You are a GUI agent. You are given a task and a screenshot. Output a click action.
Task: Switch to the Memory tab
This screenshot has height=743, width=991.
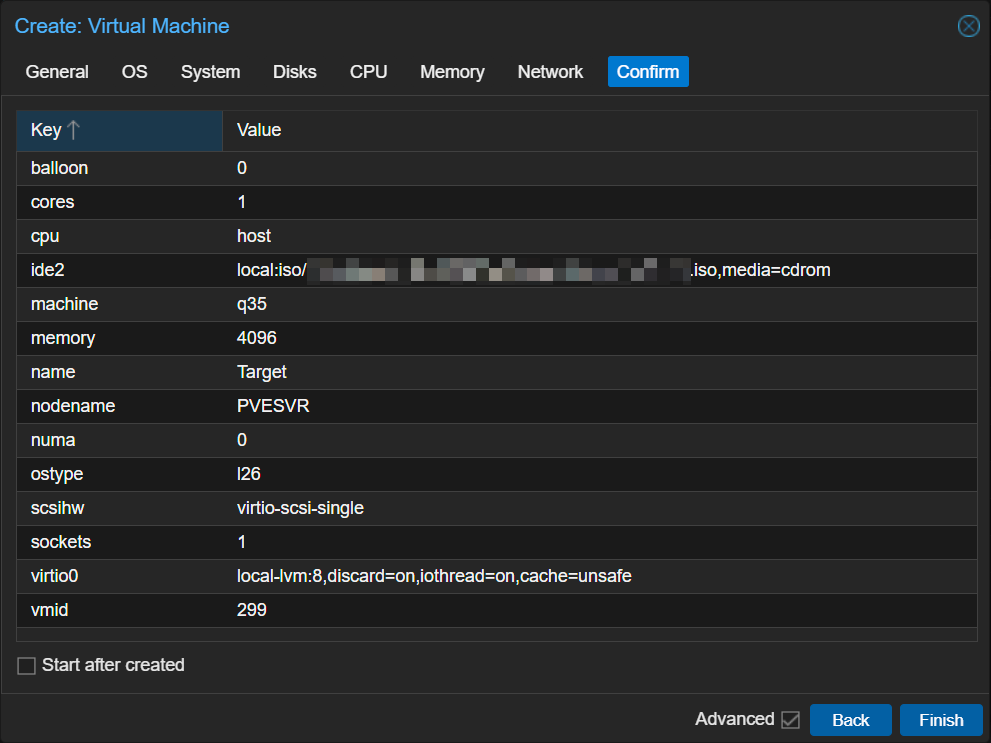coord(452,72)
